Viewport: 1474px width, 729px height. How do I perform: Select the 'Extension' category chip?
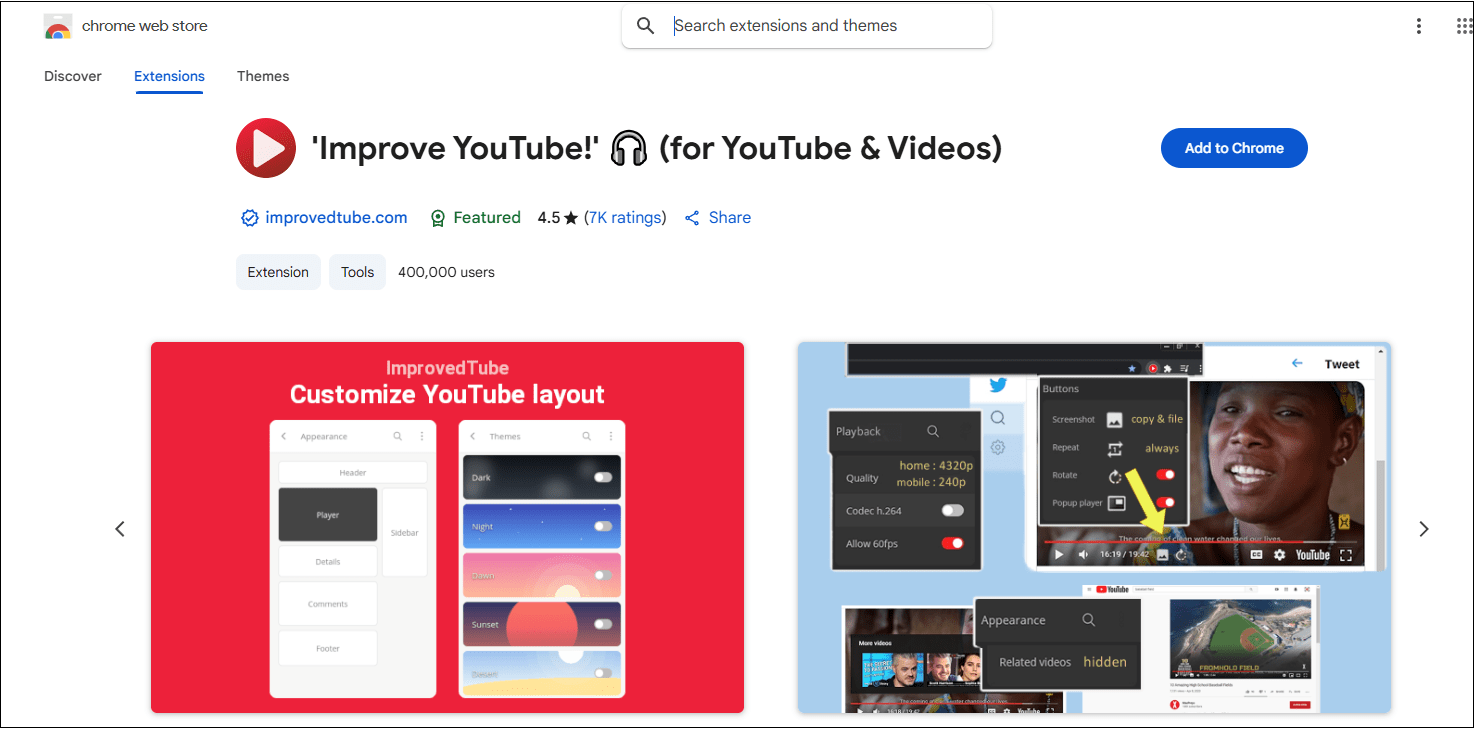[x=278, y=272]
